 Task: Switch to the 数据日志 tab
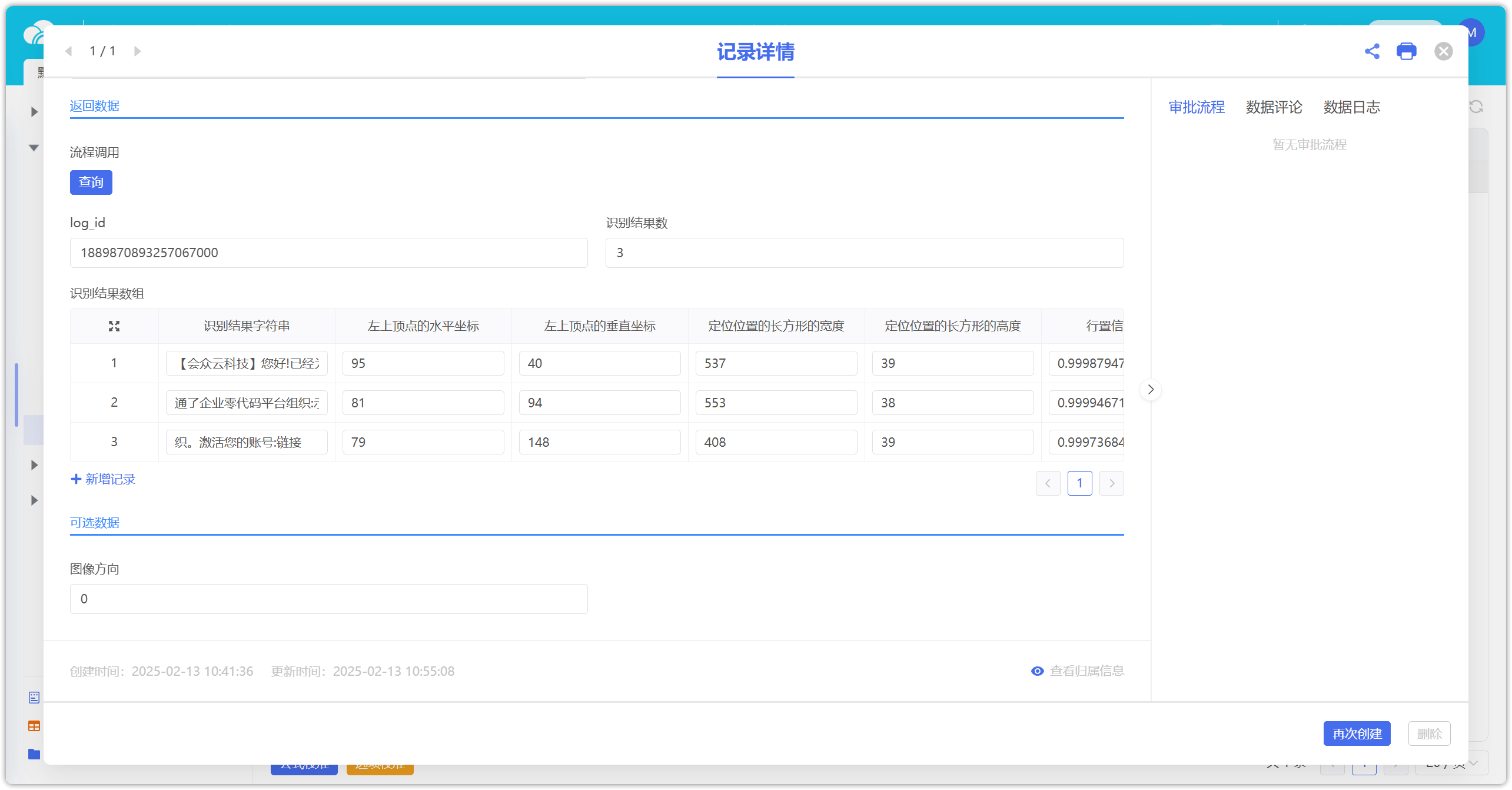(x=1351, y=107)
